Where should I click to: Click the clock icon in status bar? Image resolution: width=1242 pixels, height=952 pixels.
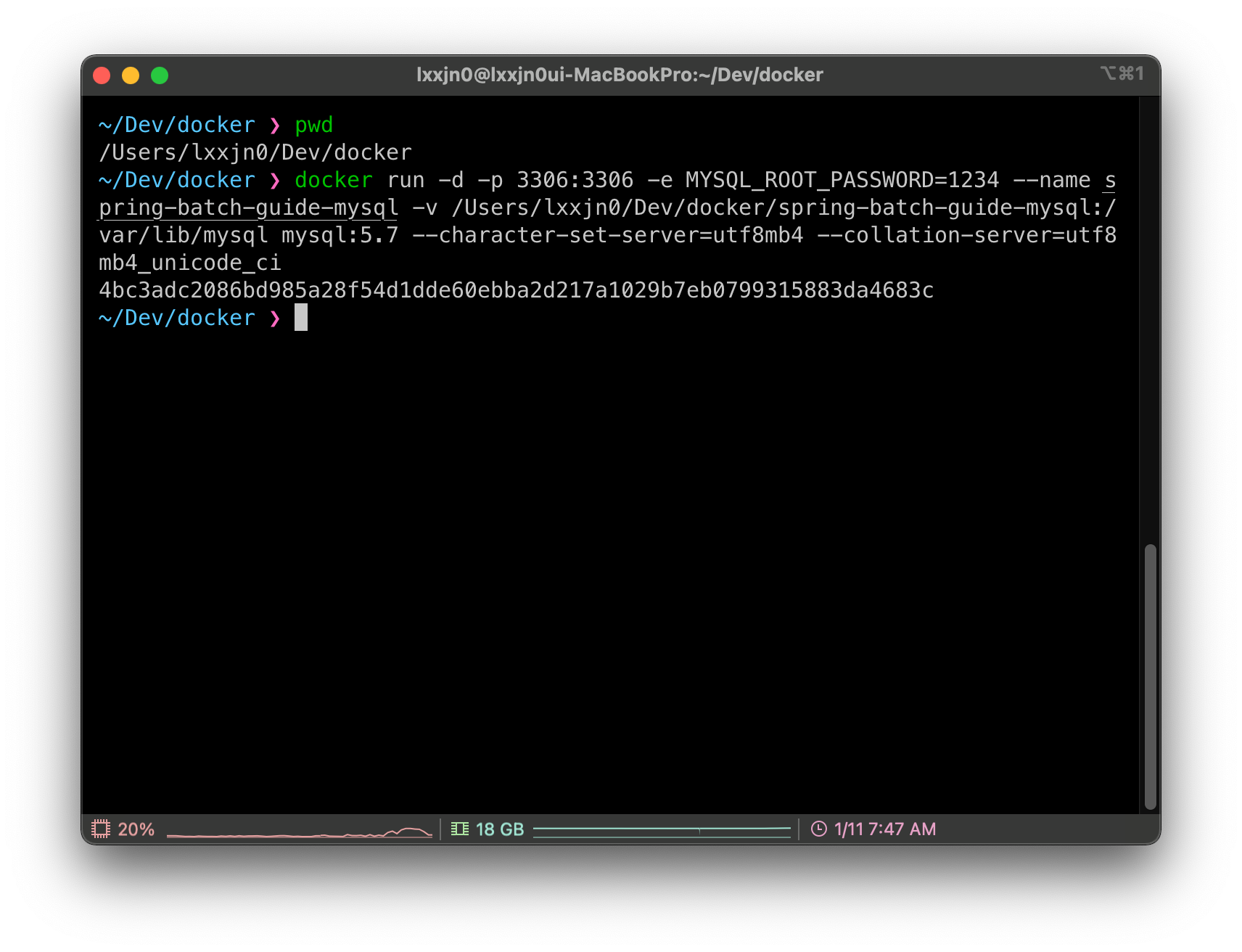click(x=818, y=829)
